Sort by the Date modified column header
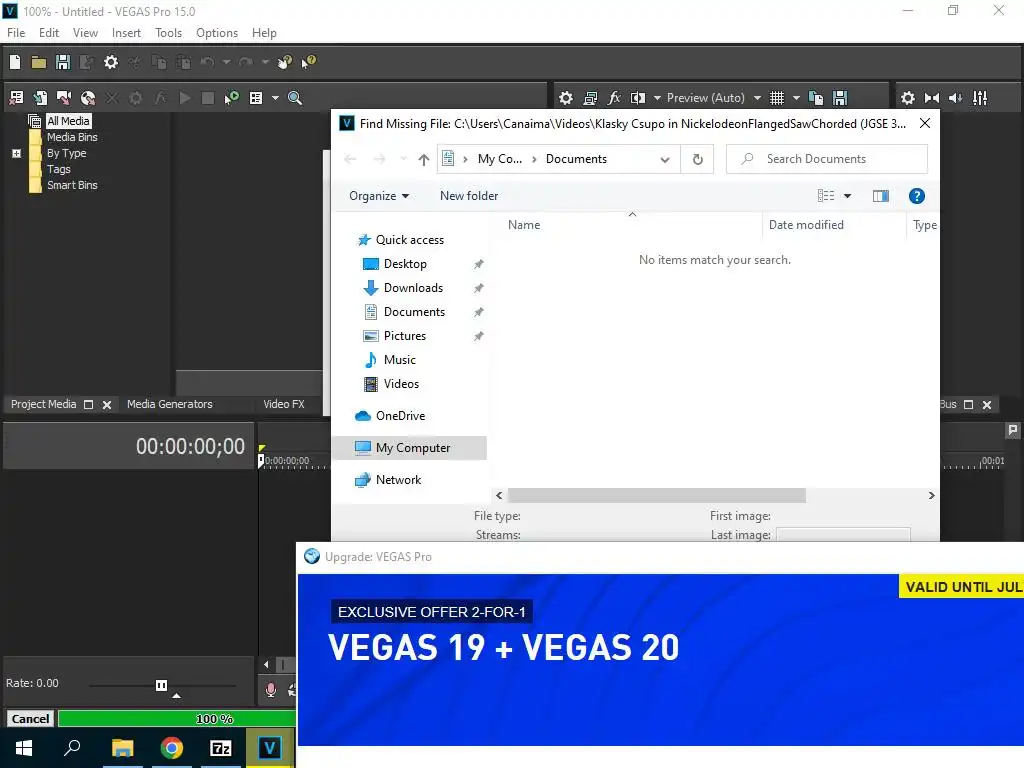This screenshot has width=1024, height=768. tap(806, 225)
